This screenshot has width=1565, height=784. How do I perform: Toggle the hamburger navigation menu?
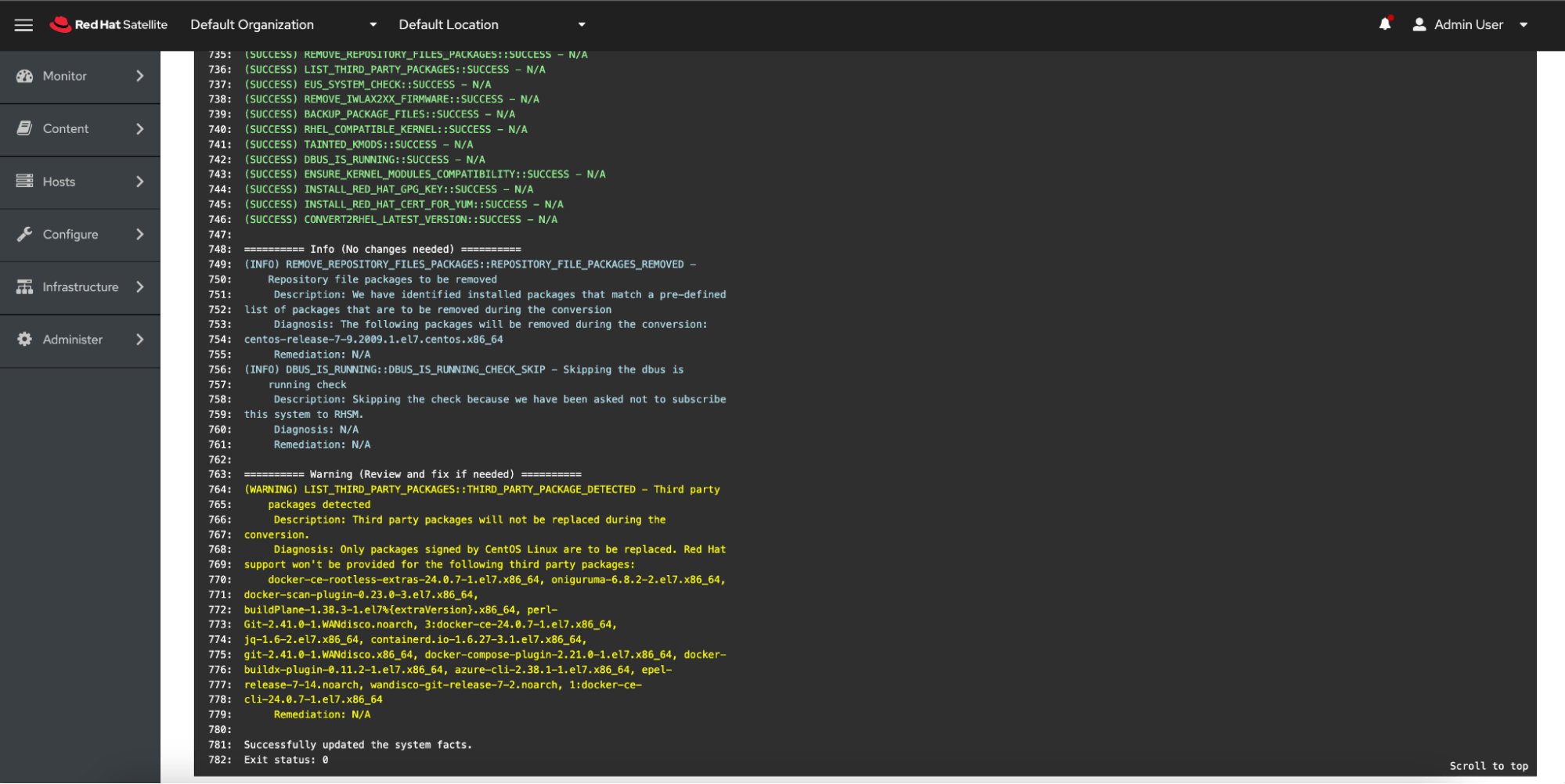pyautogui.click(x=23, y=25)
